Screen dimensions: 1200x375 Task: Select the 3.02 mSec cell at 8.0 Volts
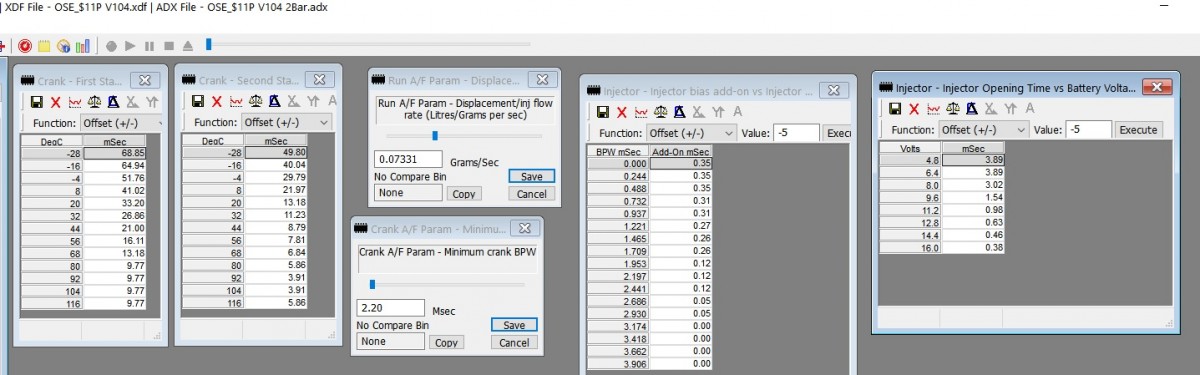pos(974,185)
